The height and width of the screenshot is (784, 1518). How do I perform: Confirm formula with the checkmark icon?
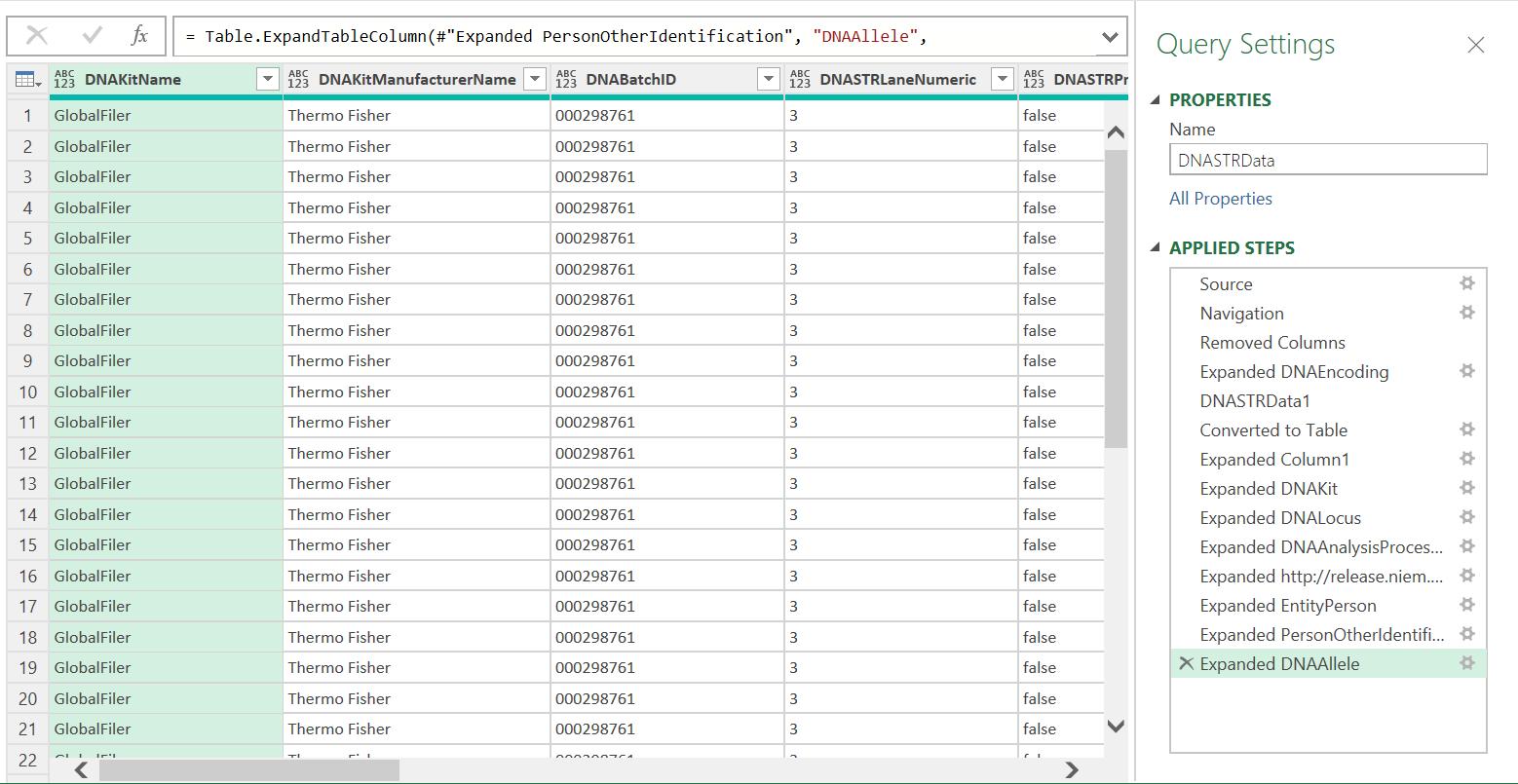[x=93, y=36]
